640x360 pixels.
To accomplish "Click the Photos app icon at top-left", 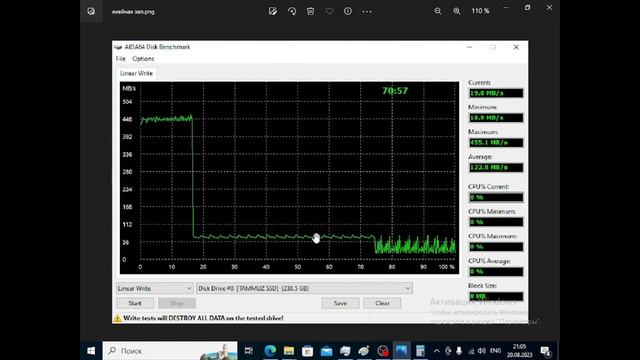I will 91,11.
